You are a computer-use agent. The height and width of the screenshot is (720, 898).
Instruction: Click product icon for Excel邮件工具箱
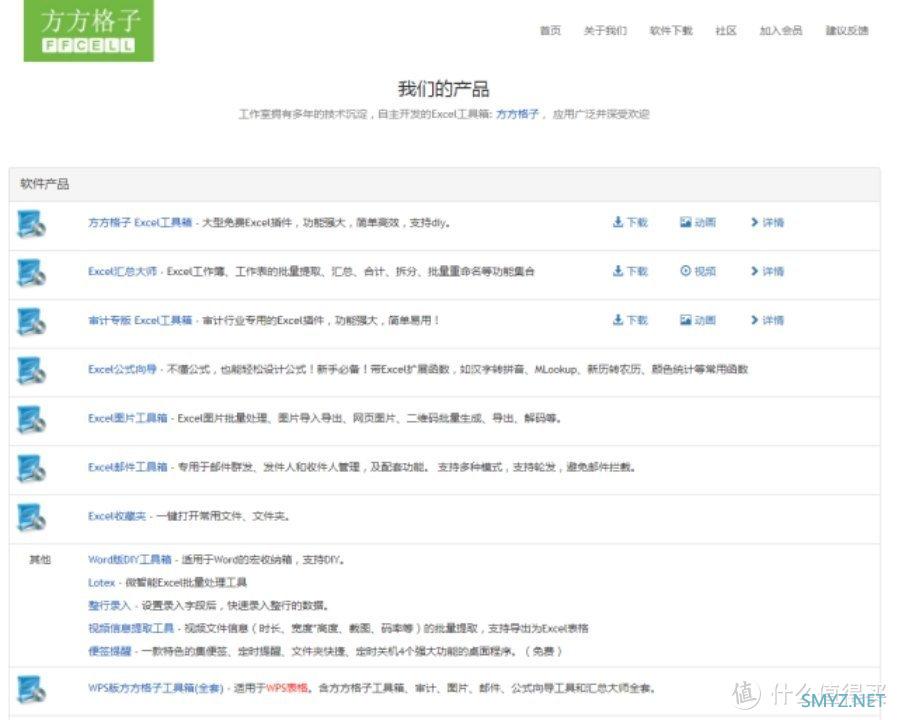[x=31, y=469]
